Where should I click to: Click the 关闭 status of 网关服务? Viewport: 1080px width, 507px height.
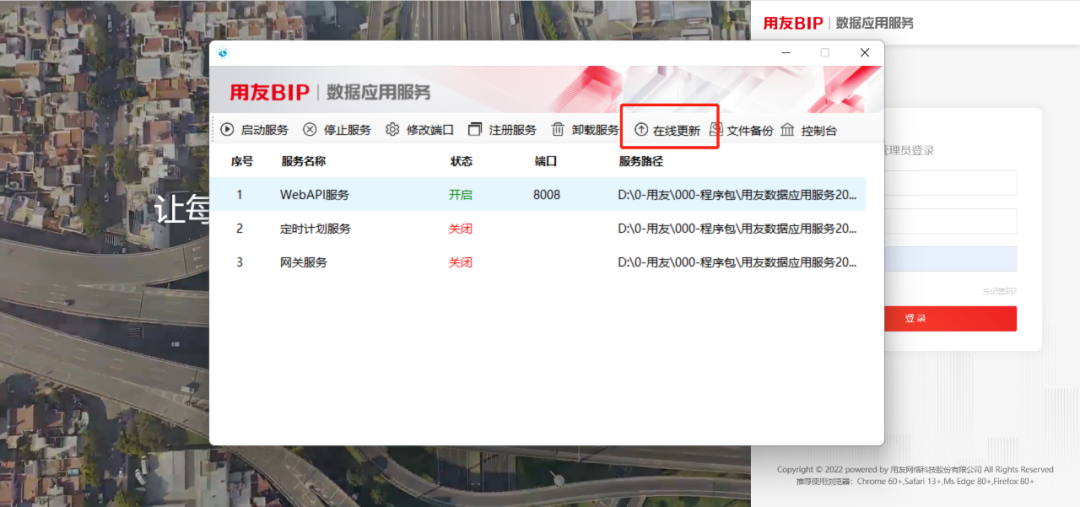click(x=460, y=262)
